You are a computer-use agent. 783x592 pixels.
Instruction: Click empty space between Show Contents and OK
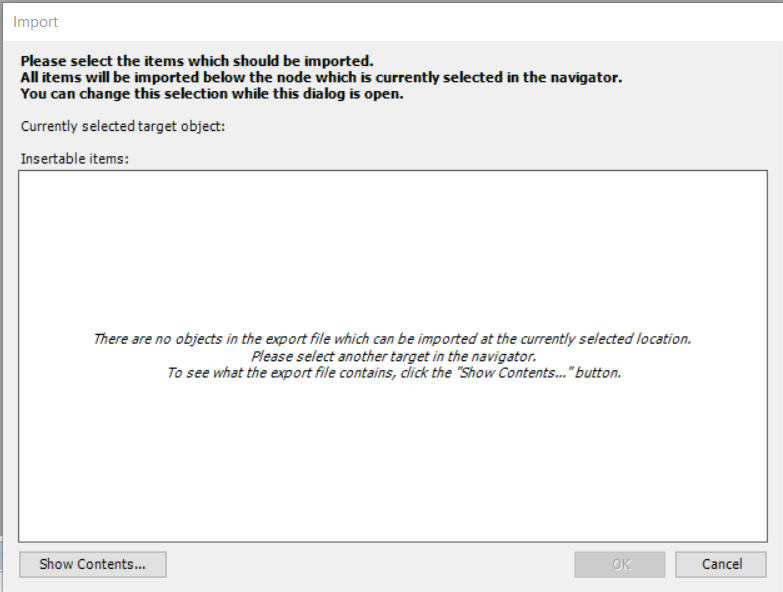(370, 564)
